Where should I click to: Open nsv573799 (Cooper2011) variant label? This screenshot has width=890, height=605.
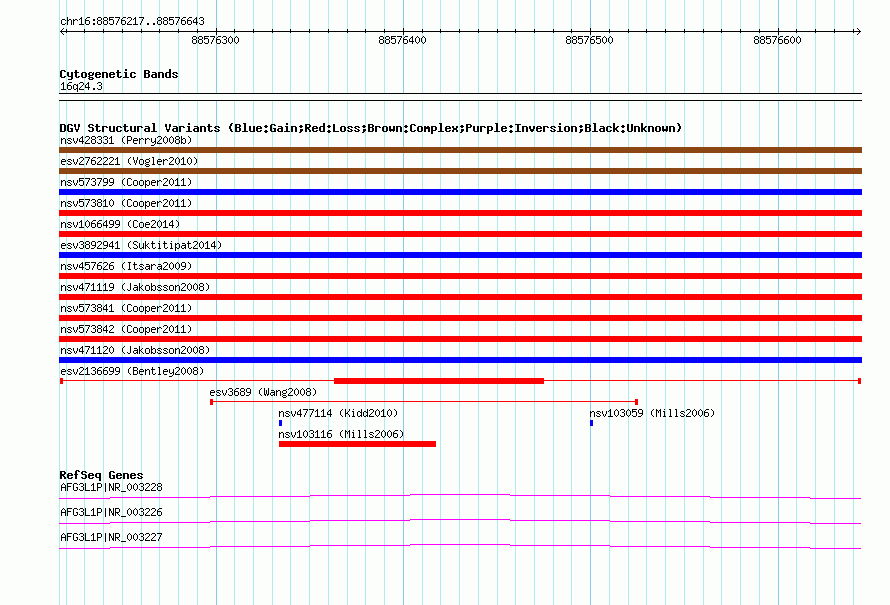(x=126, y=182)
